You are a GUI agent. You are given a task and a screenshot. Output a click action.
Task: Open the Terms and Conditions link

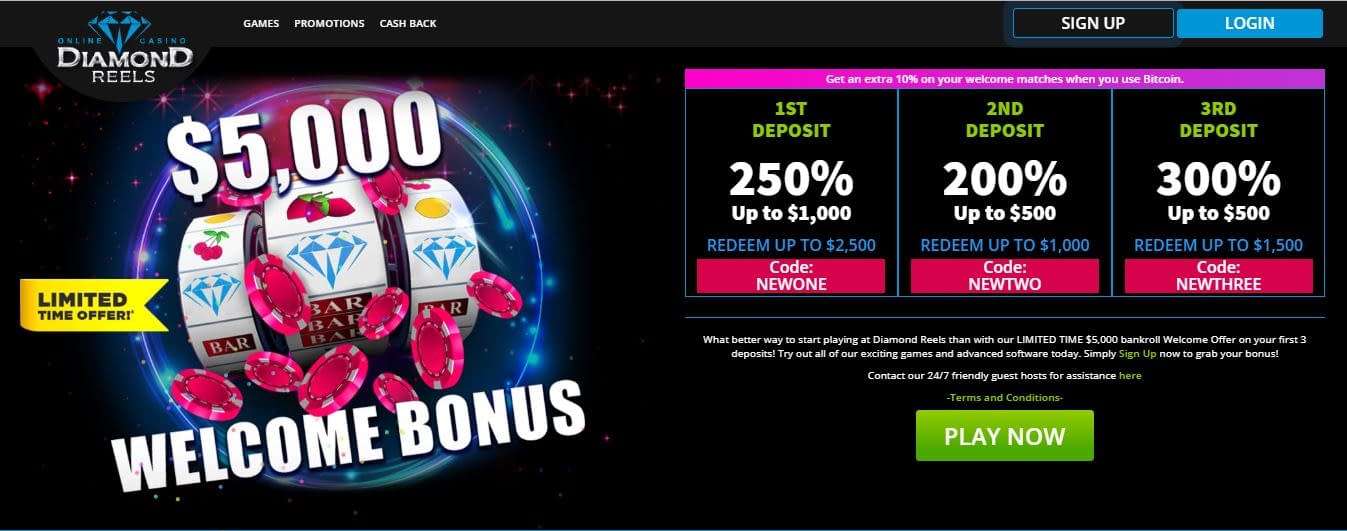1005,398
